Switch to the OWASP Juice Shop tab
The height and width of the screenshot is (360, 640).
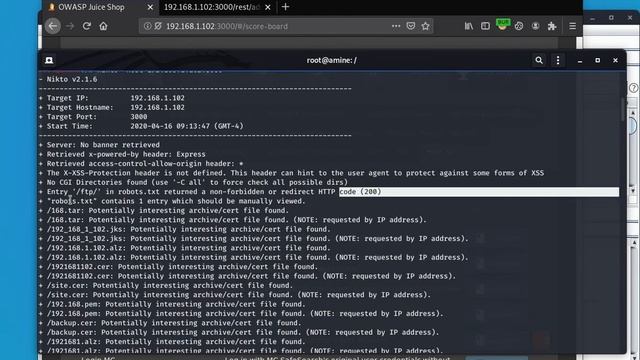point(91,7)
